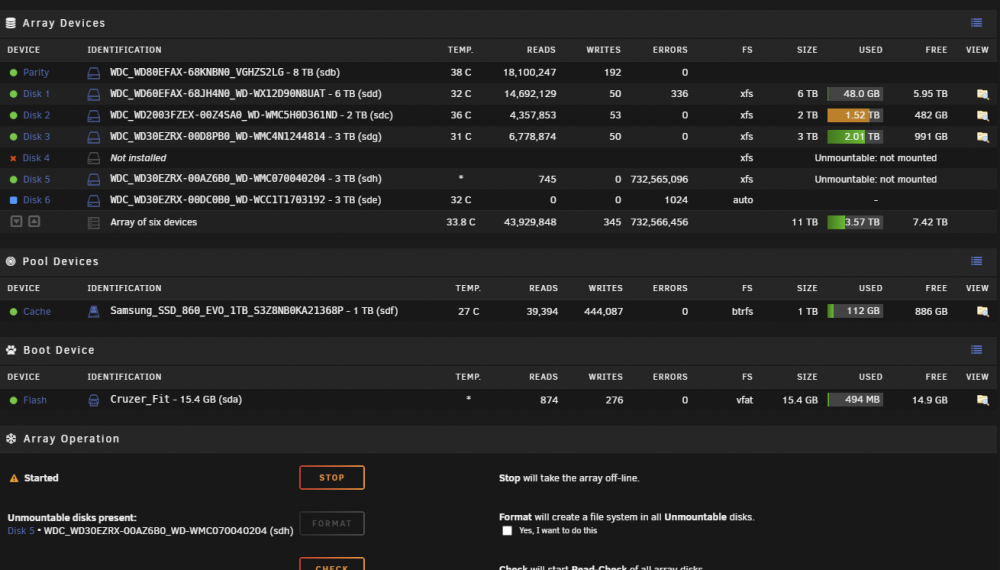The width and height of the screenshot is (1000, 570).
Task: Click the green status ball for Disk 1
Action: 13,94
